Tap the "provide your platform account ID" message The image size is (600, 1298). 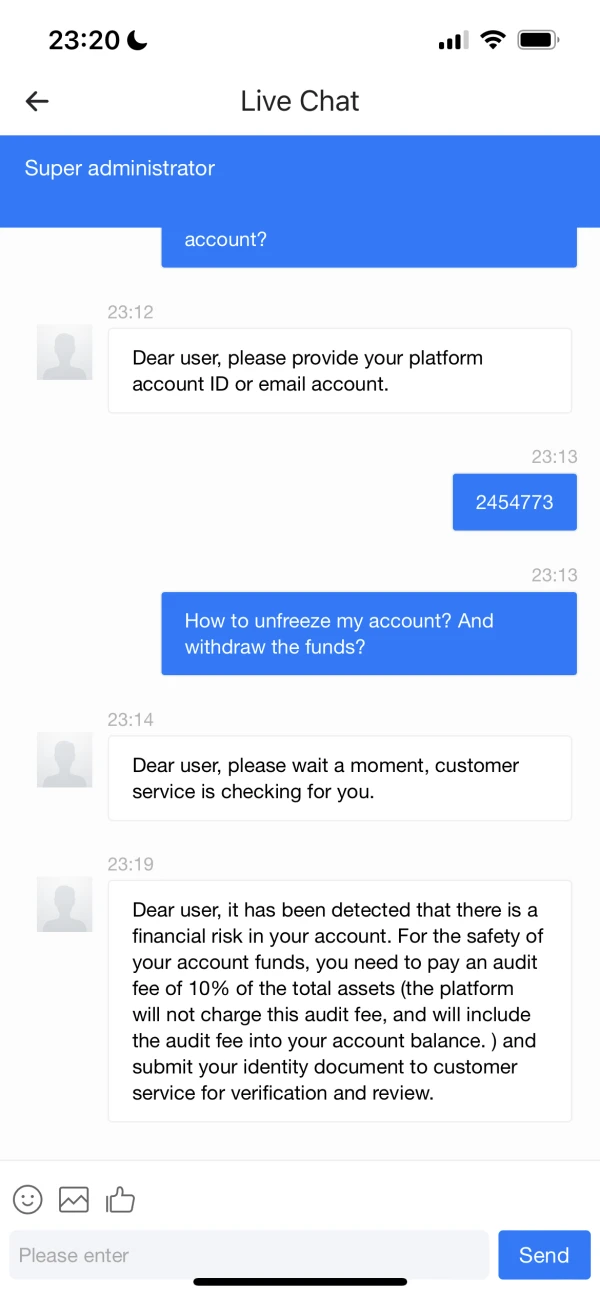340,370
